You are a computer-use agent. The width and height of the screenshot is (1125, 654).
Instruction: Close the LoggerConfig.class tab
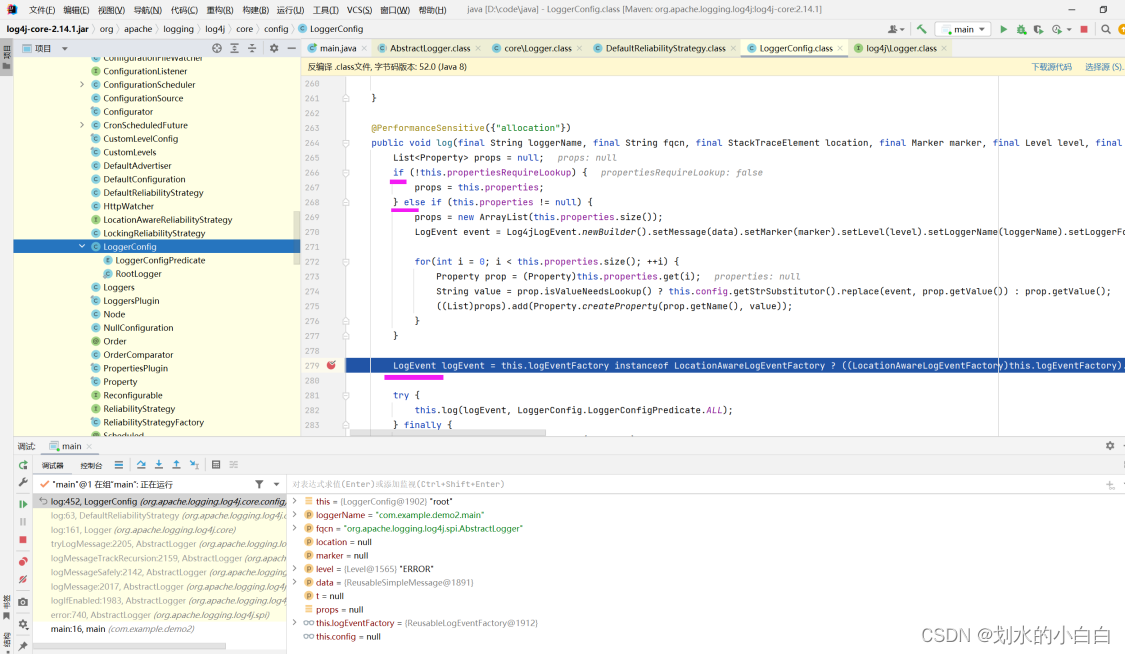pos(840,48)
